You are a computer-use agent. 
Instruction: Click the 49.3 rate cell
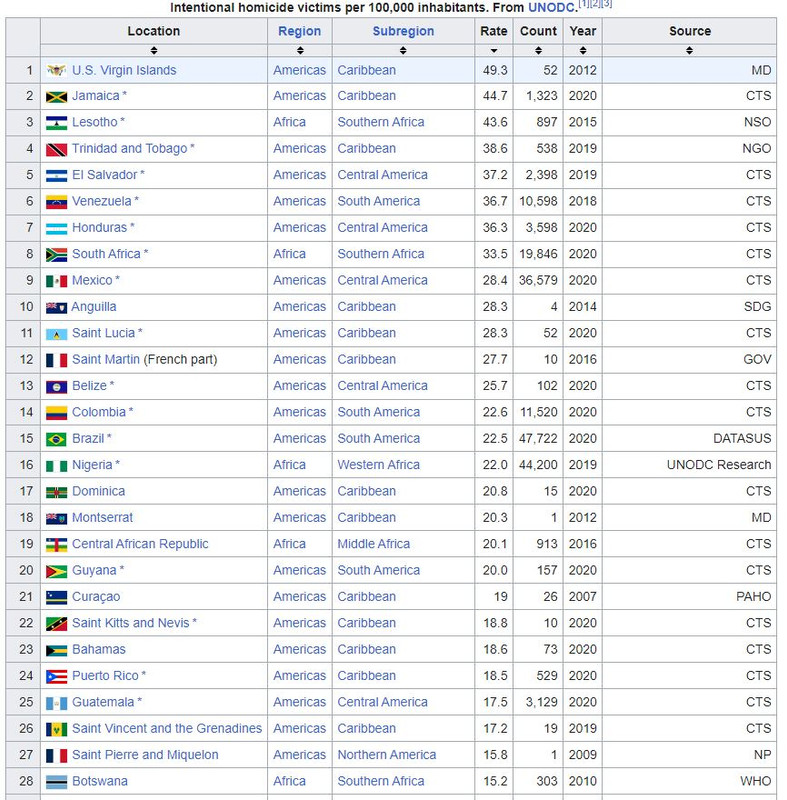494,70
